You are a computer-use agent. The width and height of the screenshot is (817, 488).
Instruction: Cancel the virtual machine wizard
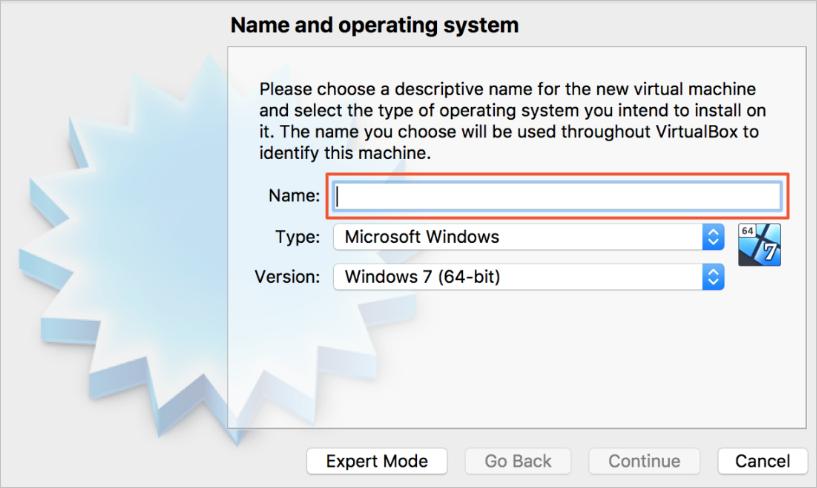[x=762, y=461]
